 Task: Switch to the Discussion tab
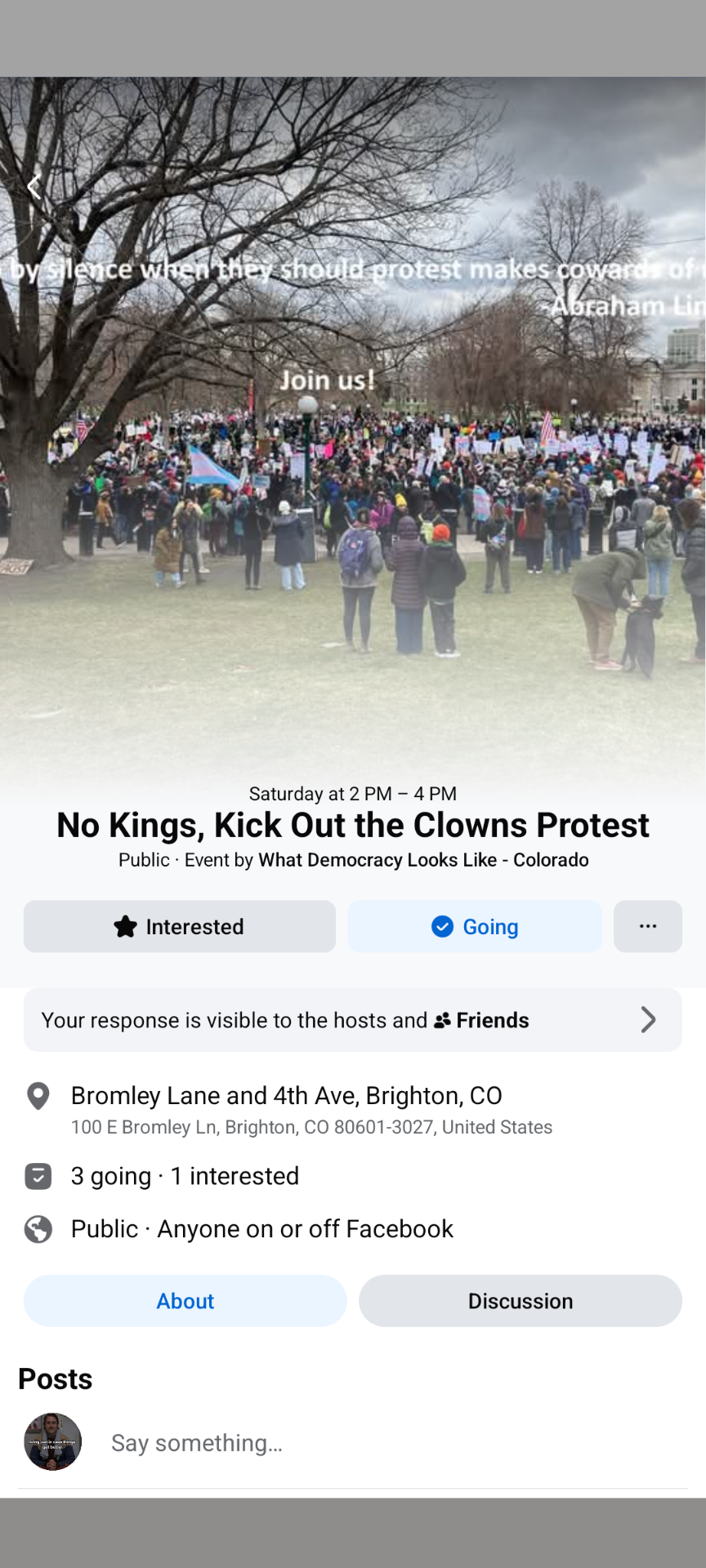click(x=521, y=1301)
